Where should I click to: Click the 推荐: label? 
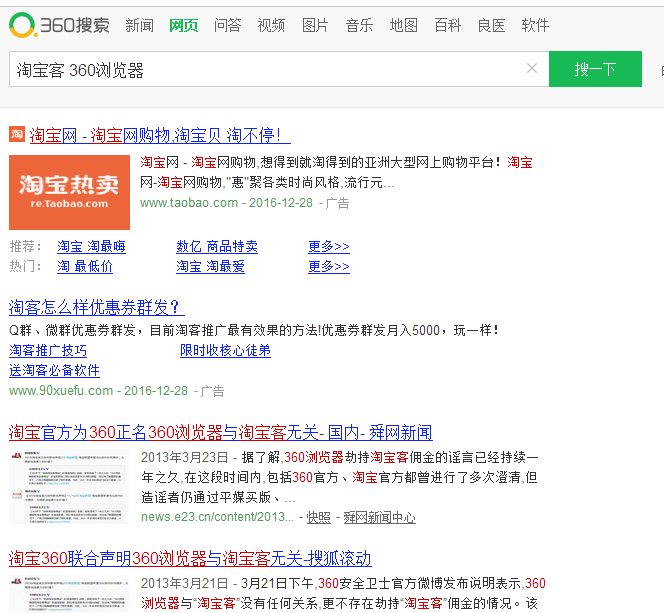(26, 246)
